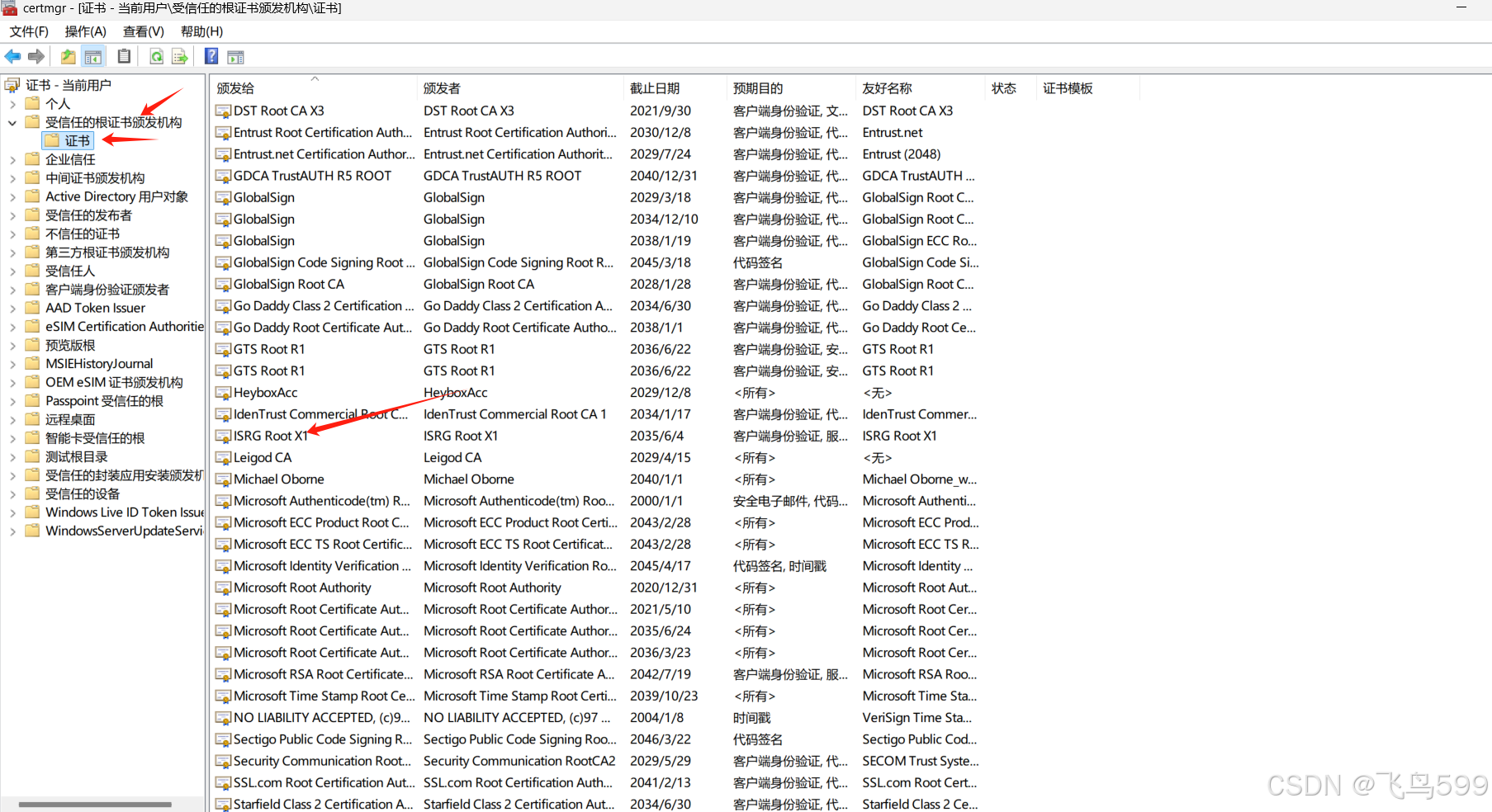The width and height of the screenshot is (1492, 812).
Task: Select the 受信任的设备 tree folder
Action: (83, 493)
